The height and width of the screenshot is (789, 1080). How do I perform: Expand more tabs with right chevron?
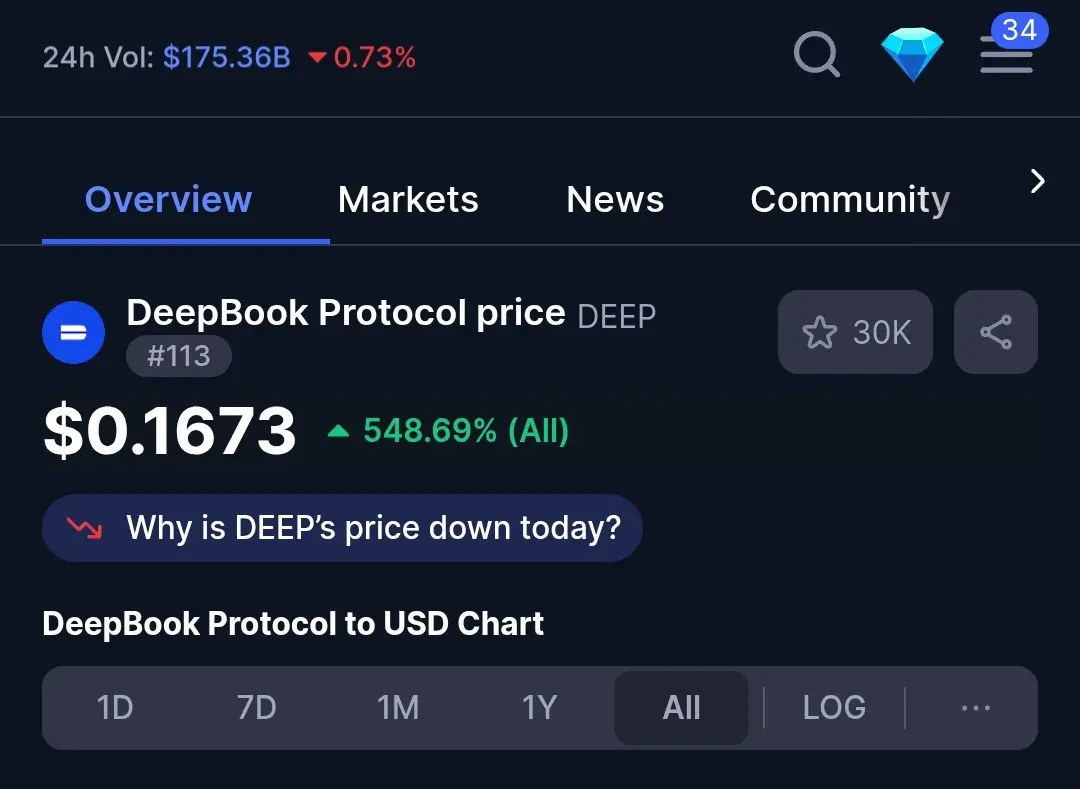(1037, 181)
